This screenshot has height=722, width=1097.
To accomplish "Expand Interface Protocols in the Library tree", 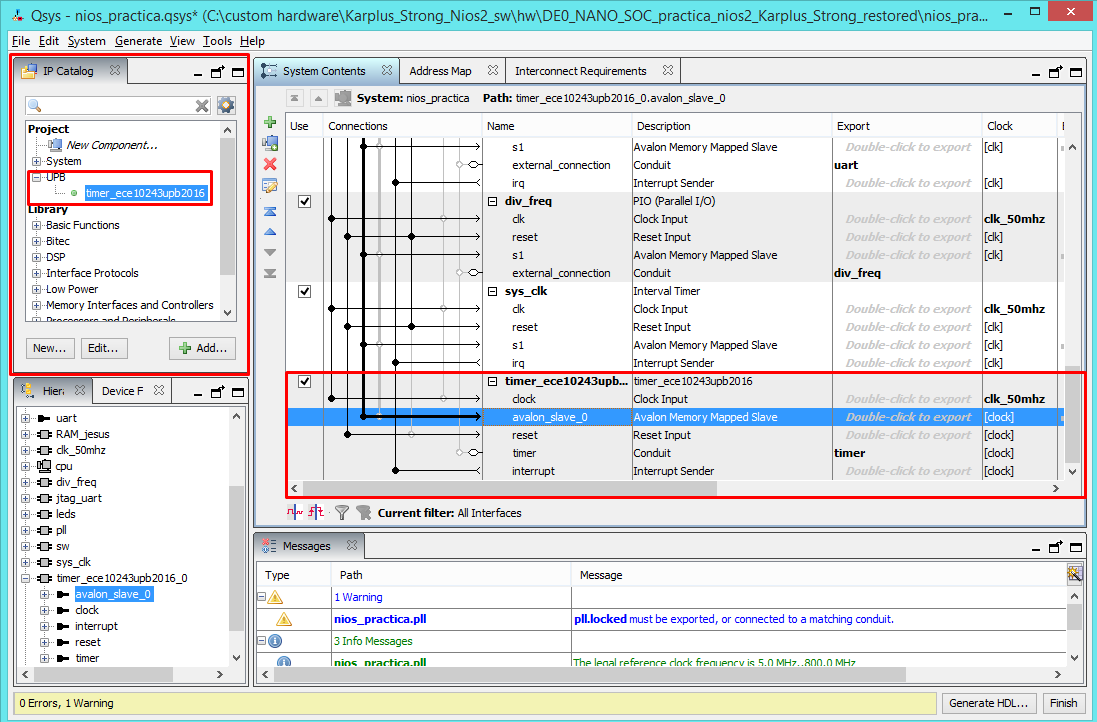I will 36,274.
